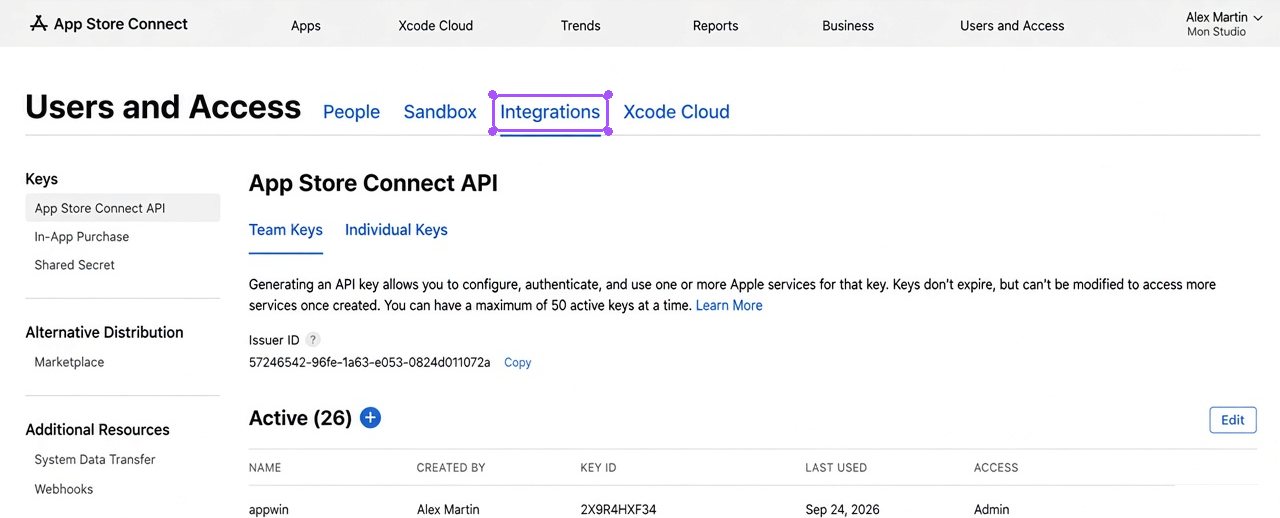Click the Issuer ID value 57246542-96fe-1a63-e053-0824d011072a
The image size is (1280, 518).
click(370, 362)
